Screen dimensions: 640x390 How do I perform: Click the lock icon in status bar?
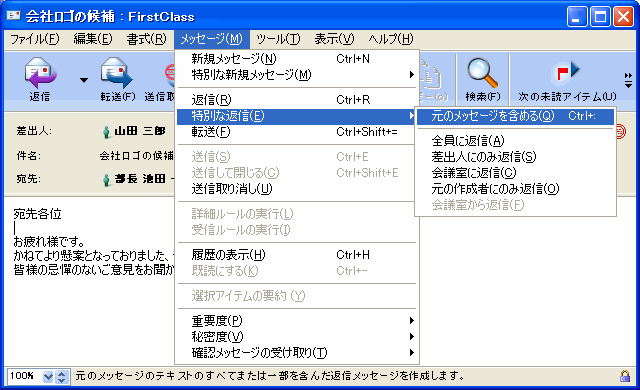click(625, 376)
